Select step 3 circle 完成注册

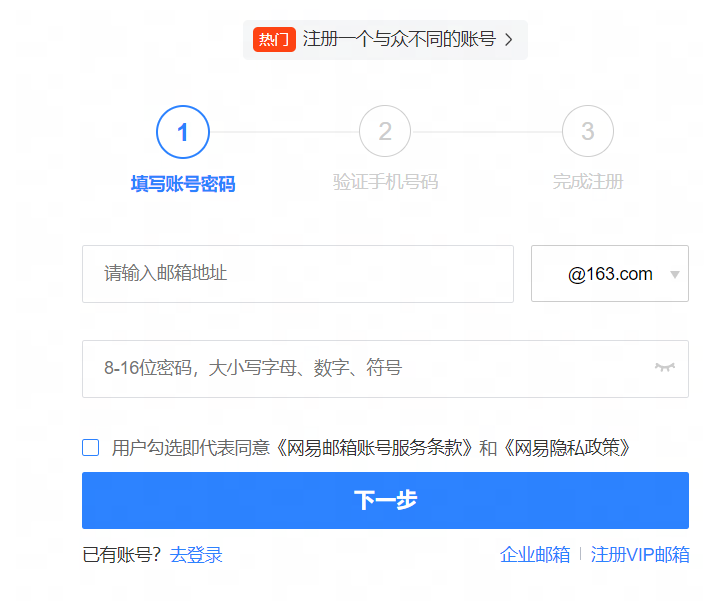click(587, 131)
